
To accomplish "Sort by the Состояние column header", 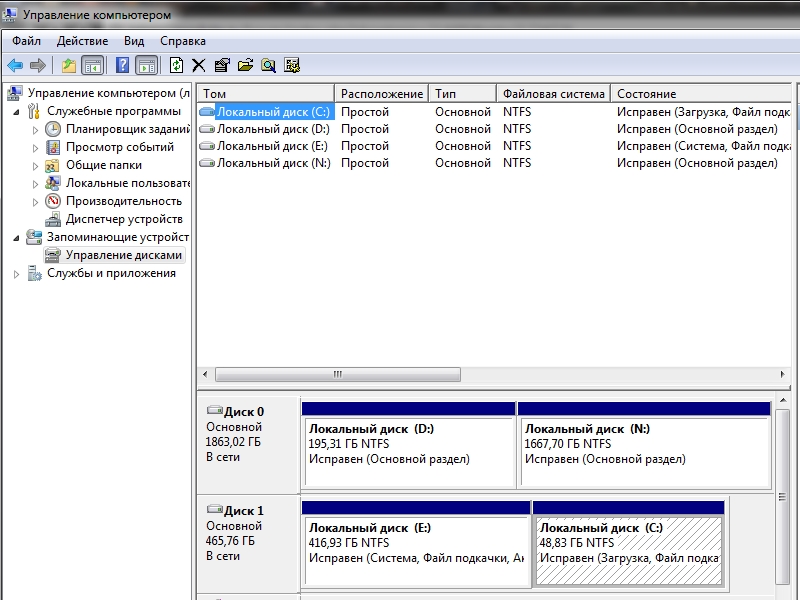I will [x=702, y=94].
